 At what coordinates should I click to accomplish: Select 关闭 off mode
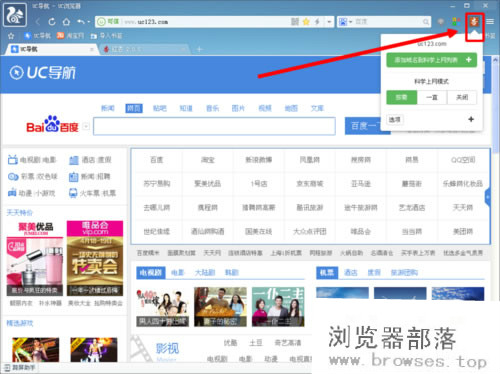click(x=462, y=97)
